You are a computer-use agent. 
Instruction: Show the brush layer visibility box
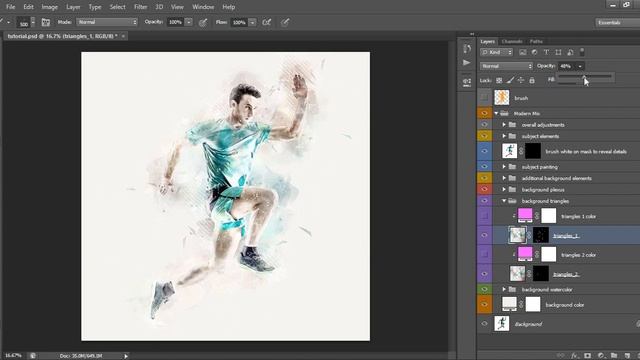coord(484,98)
